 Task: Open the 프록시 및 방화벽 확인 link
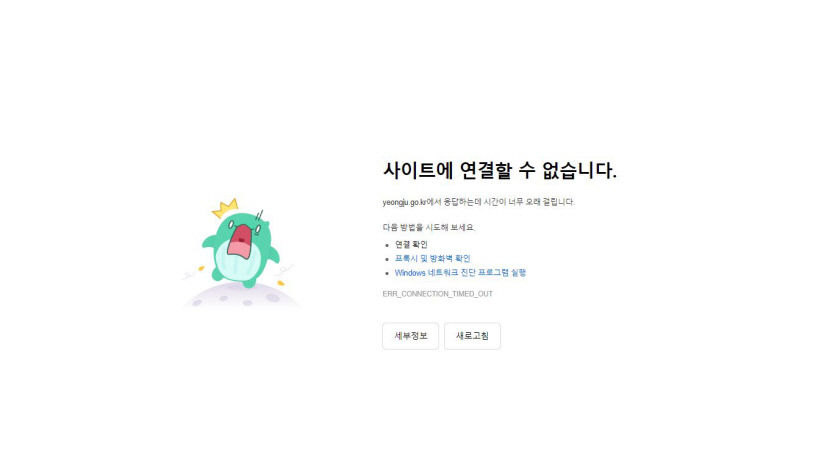point(432,258)
